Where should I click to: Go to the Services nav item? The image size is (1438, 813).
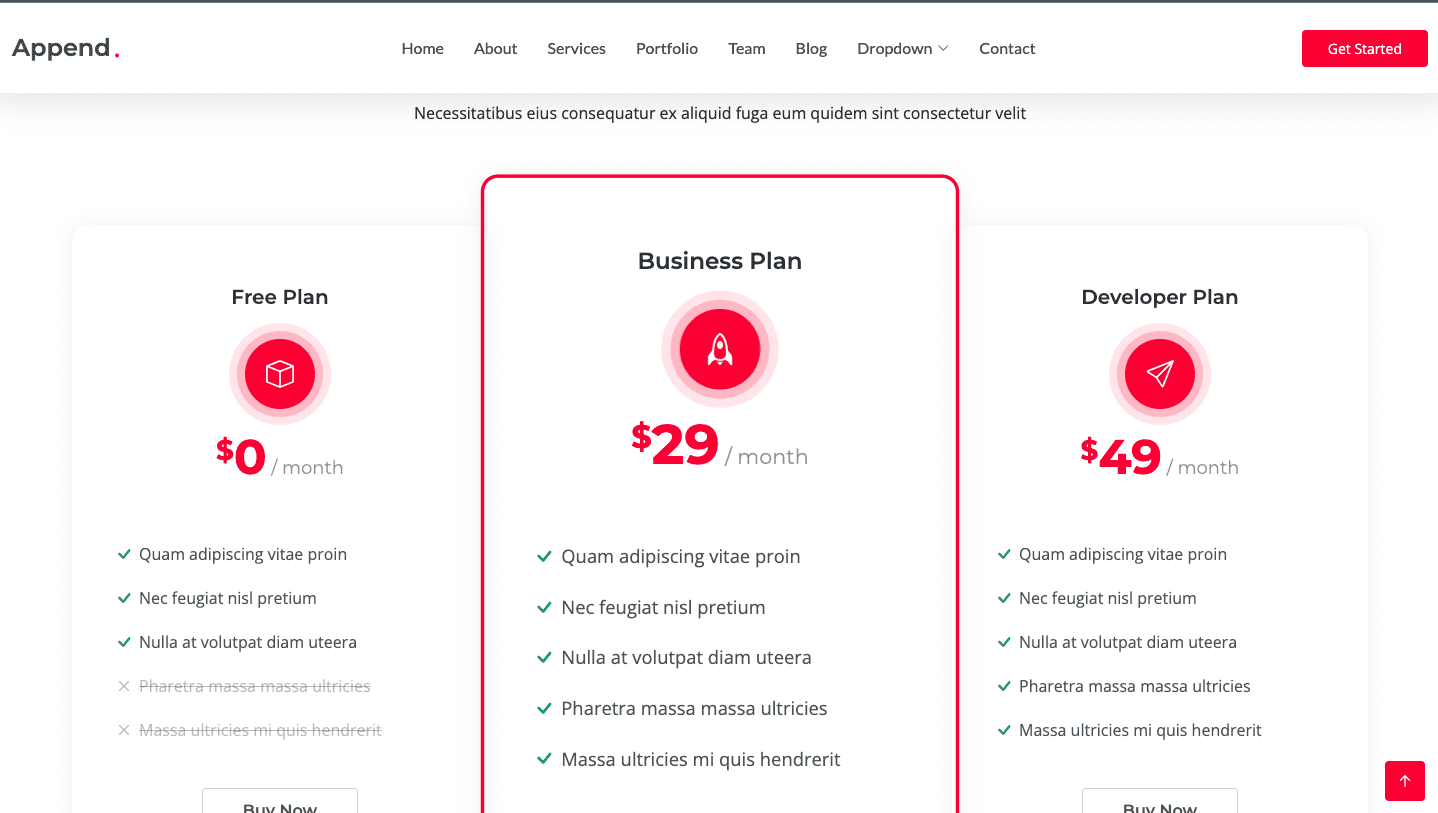[576, 48]
